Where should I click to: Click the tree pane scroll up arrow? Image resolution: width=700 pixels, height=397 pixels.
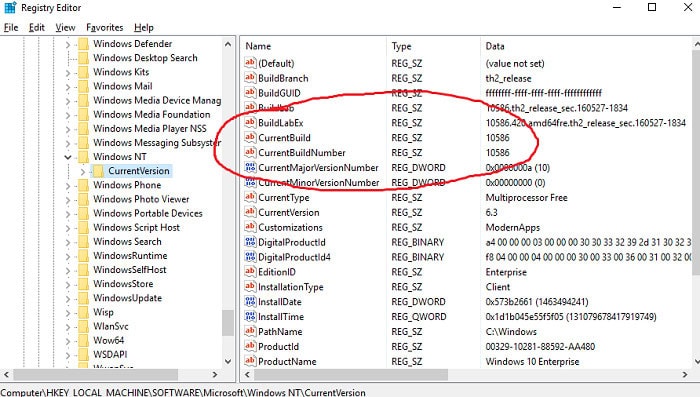228,44
